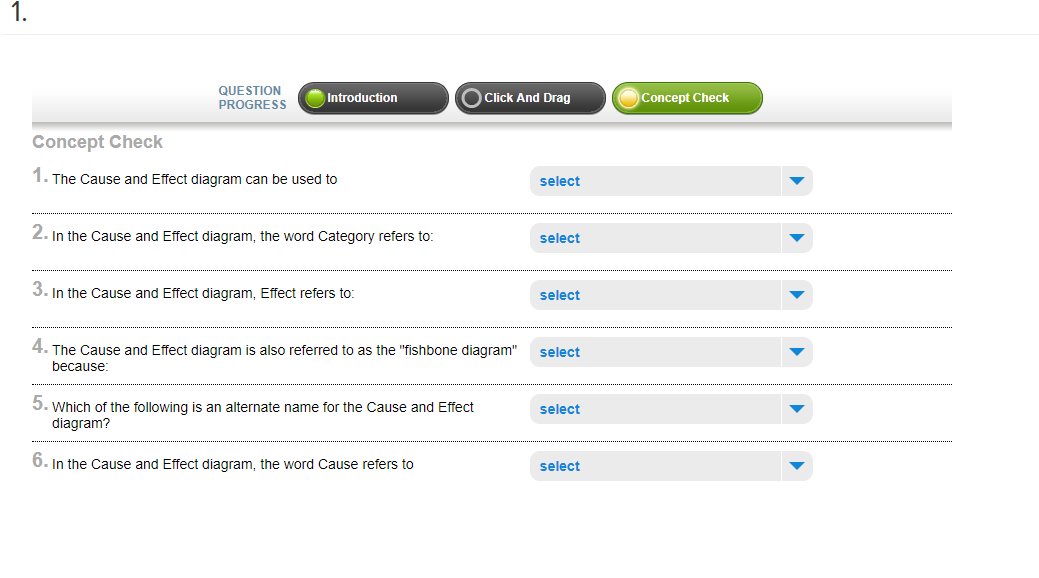Click the yellow Concept Check circle icon
The height and width of the screenshot is (578, 1039).
coord(628,98)
